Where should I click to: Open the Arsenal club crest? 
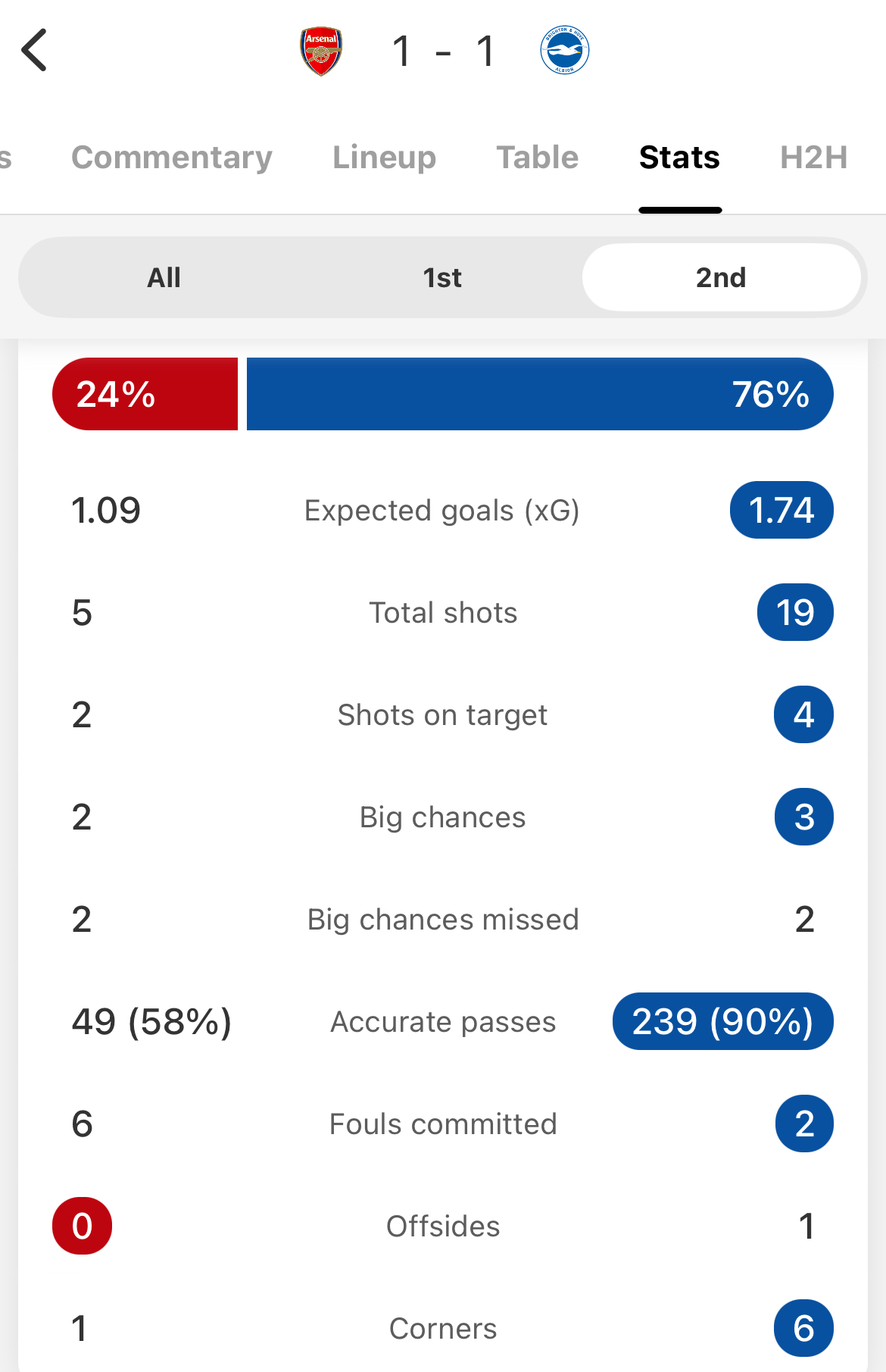321,51
